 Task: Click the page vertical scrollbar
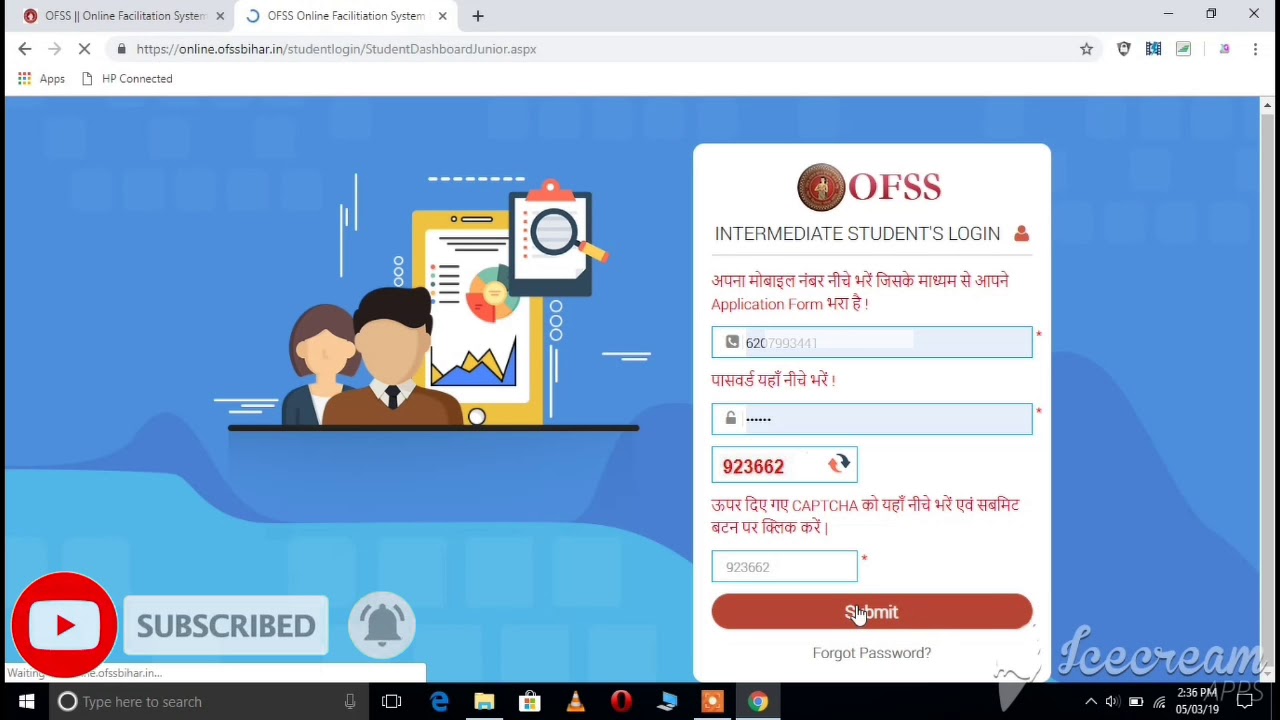(1267, 390)
